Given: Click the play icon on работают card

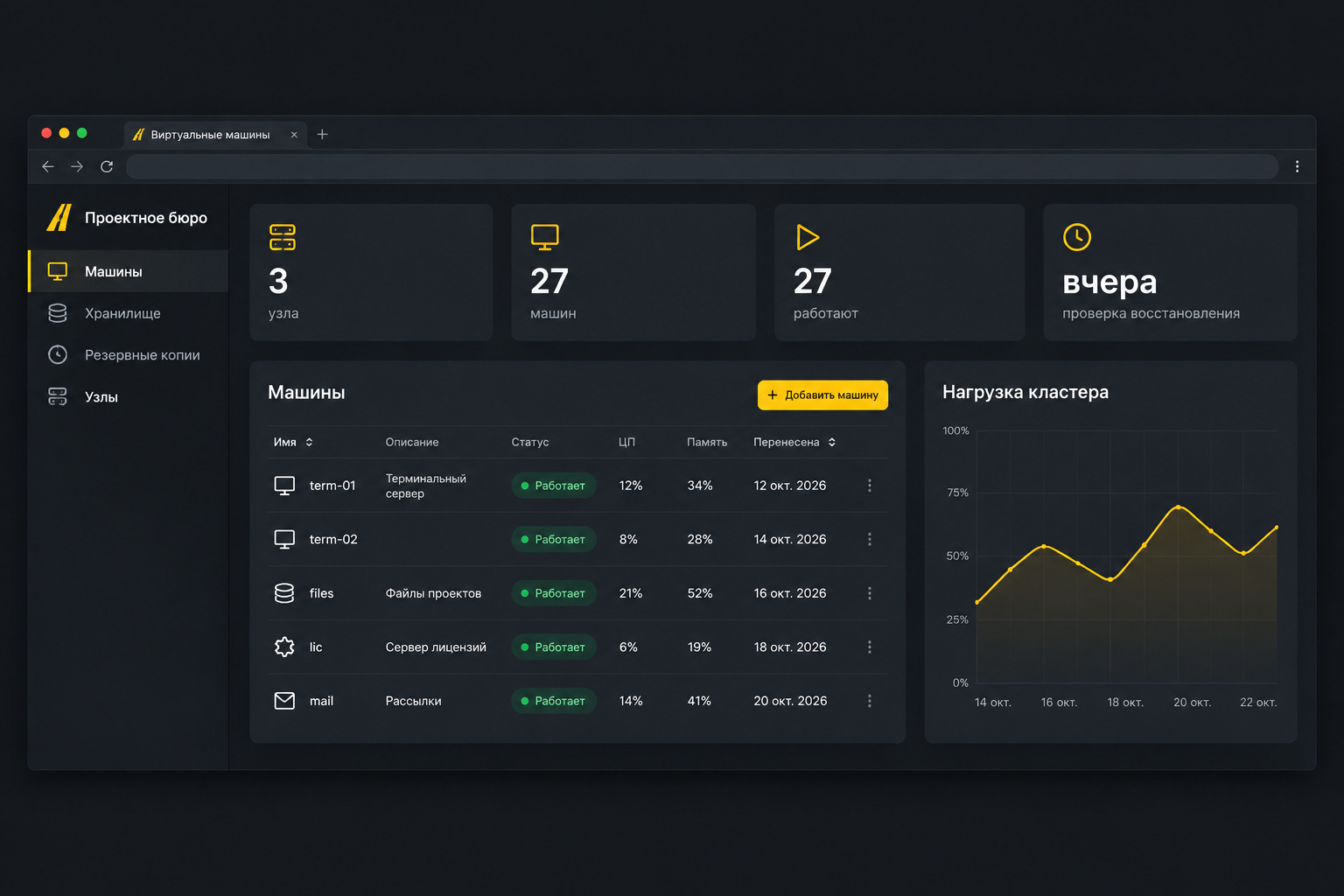Looking at the screenshot, I should [x=808, y=237].
